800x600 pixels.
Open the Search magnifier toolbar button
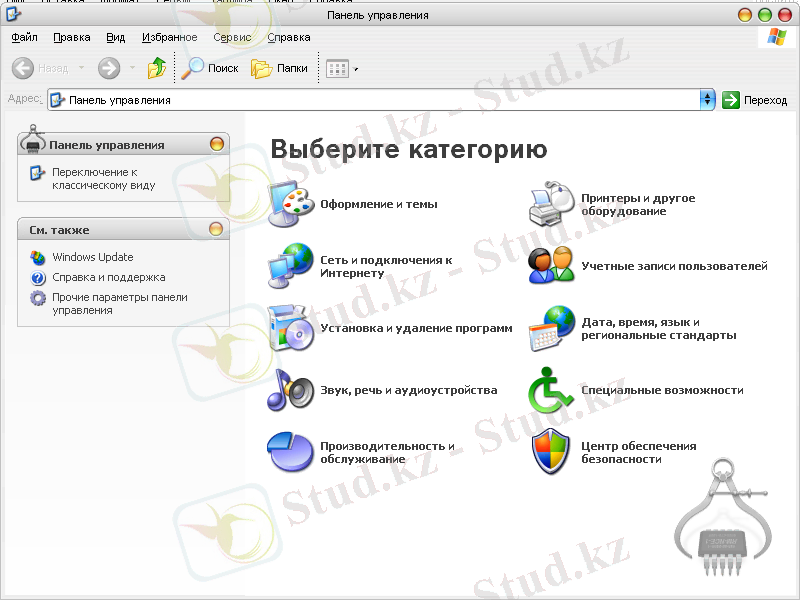[x=210, y=68]
